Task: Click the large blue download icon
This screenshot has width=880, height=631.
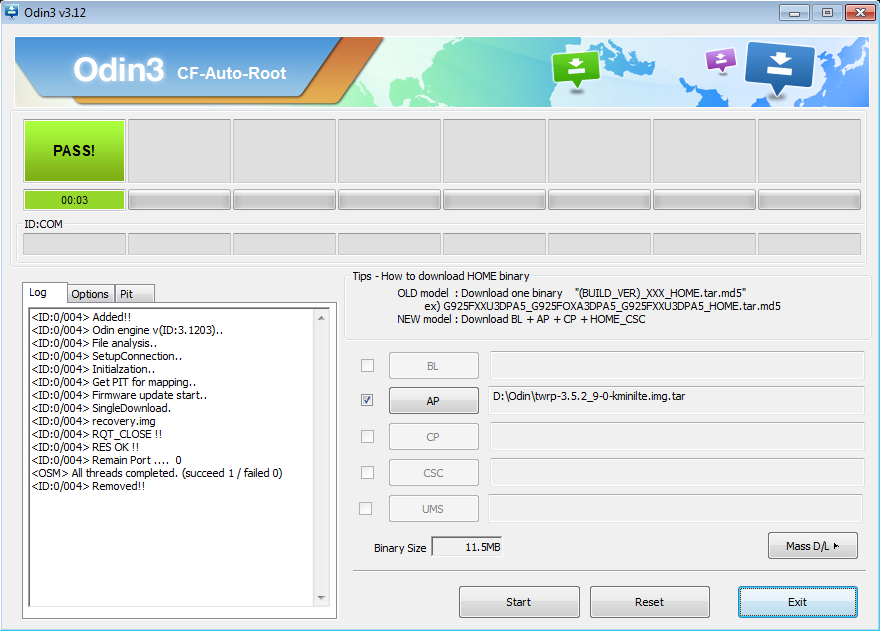Action: pos(779,67)
